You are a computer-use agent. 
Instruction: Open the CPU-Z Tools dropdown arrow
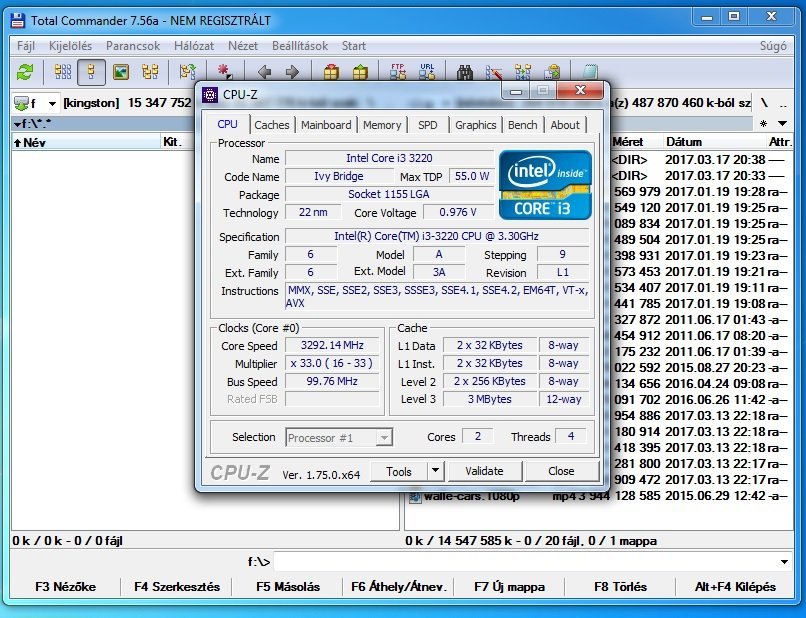[x=435, y=470]
